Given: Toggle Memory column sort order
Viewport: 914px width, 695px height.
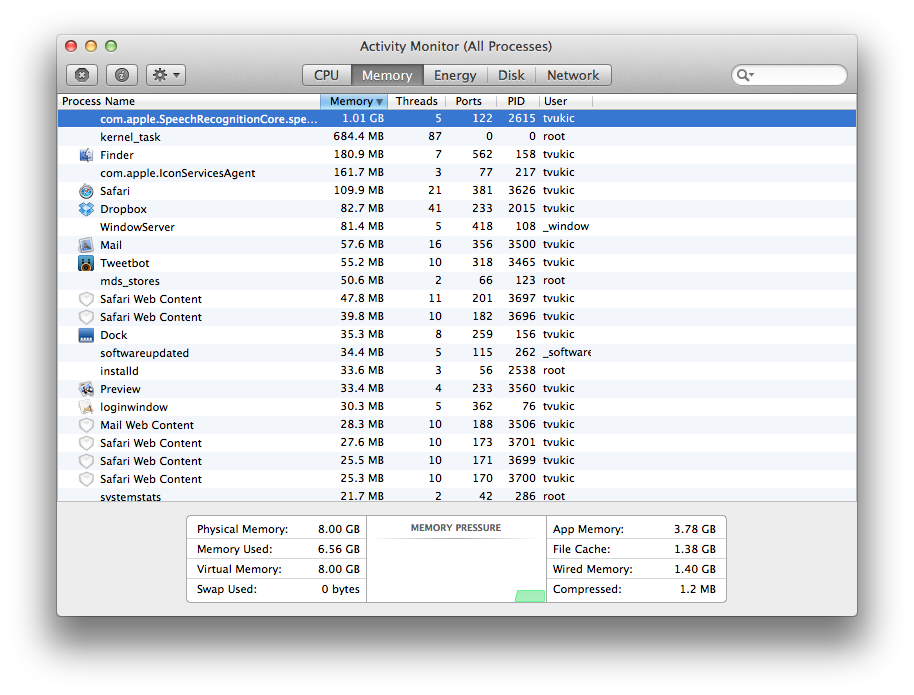Looking at the screenshot, I should click(x=354, y=101).
